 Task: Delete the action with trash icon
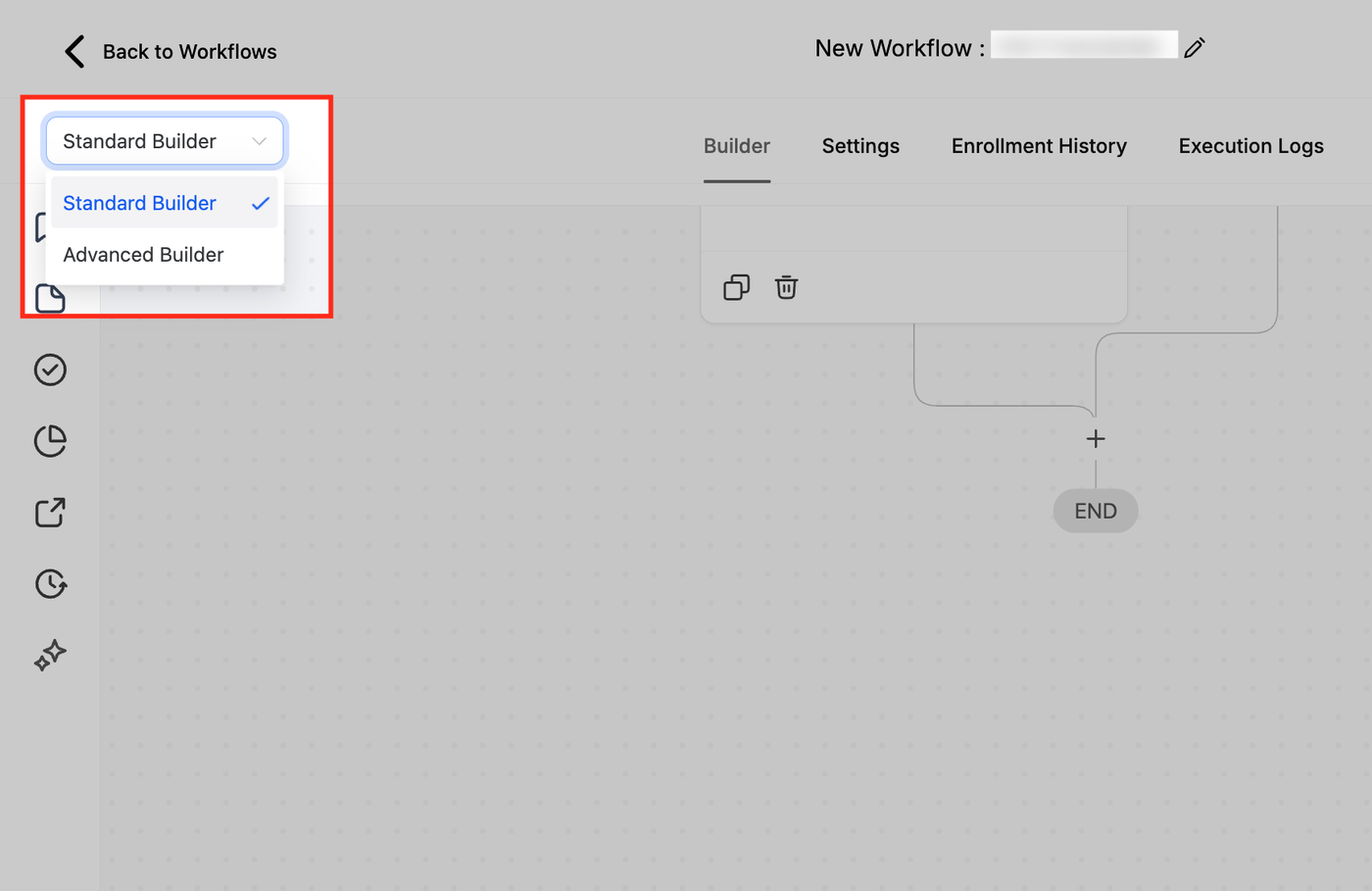click(786, 287)
